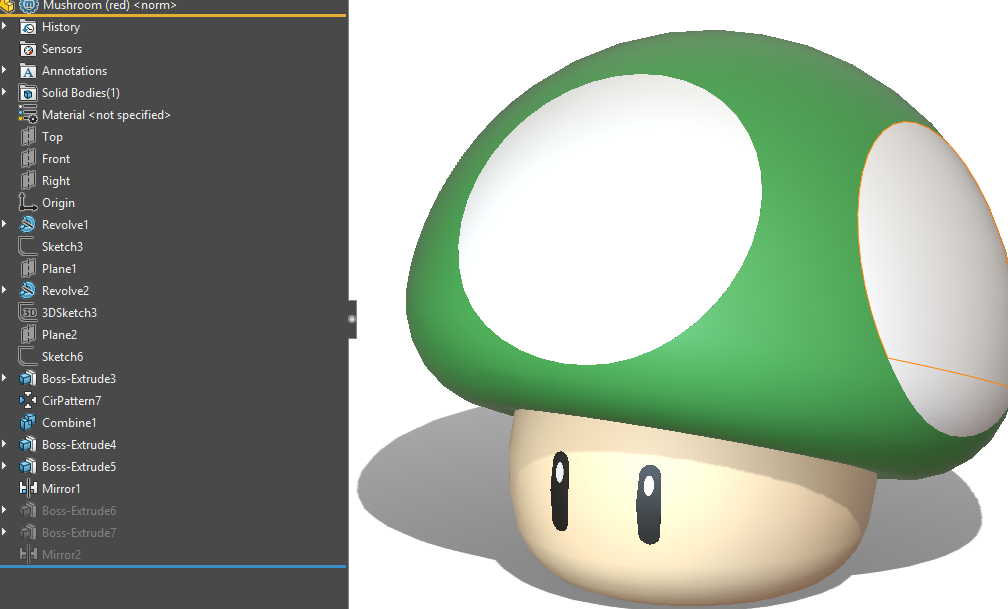
Task: Click the highlighted white spot on cap's right side
Action: coord(932,277)
